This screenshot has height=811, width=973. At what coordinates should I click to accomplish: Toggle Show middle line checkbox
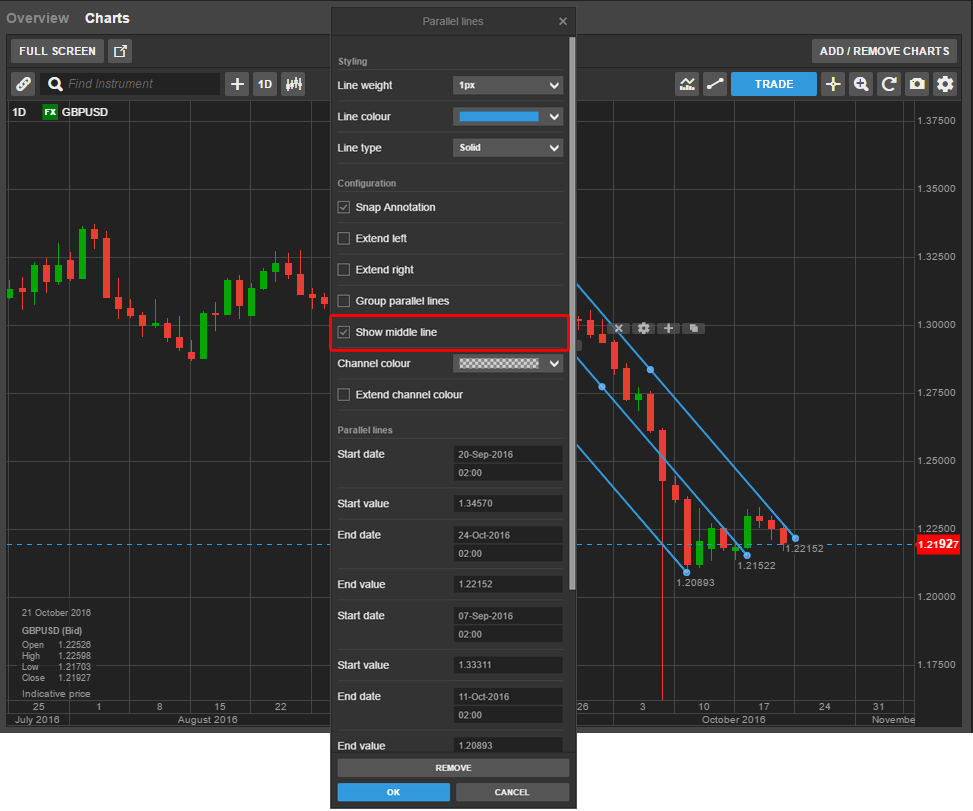click(x=344, y=332)
